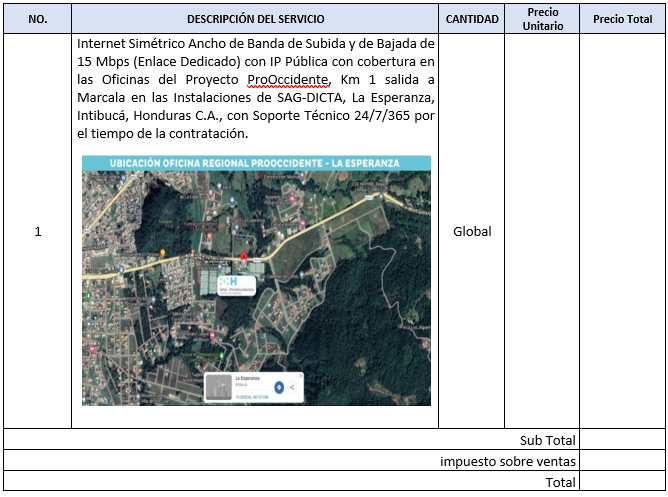Click the red location pin on the map
668x497 pixels.
point(243,258)
